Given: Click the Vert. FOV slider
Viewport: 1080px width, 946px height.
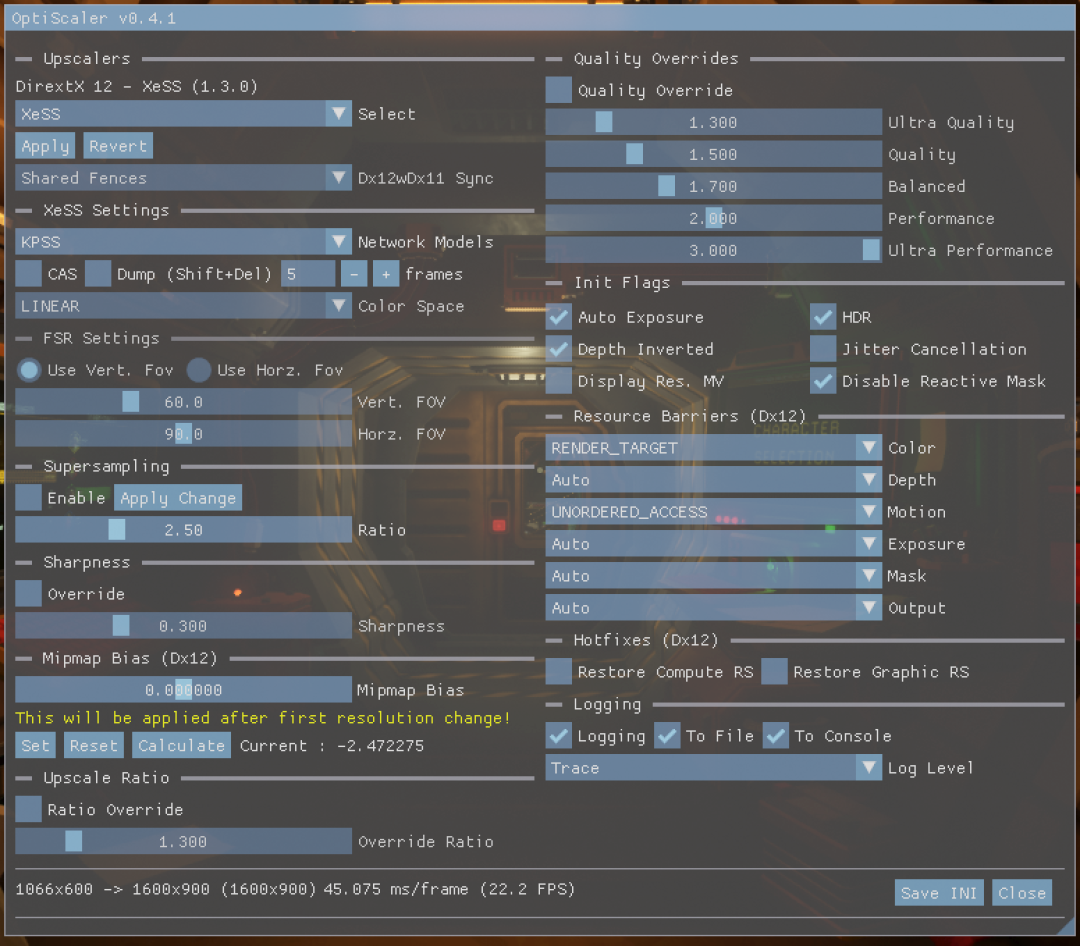Looking at the screenshot, I should click(183, 402).
